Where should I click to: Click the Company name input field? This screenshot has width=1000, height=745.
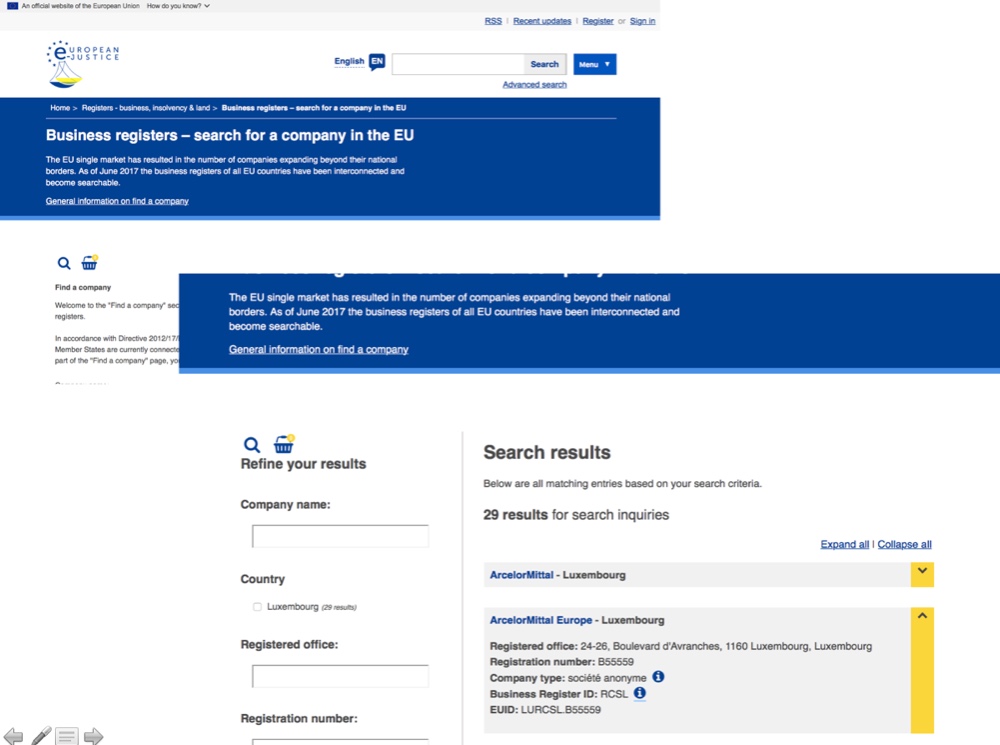click(x=340, y=536)
